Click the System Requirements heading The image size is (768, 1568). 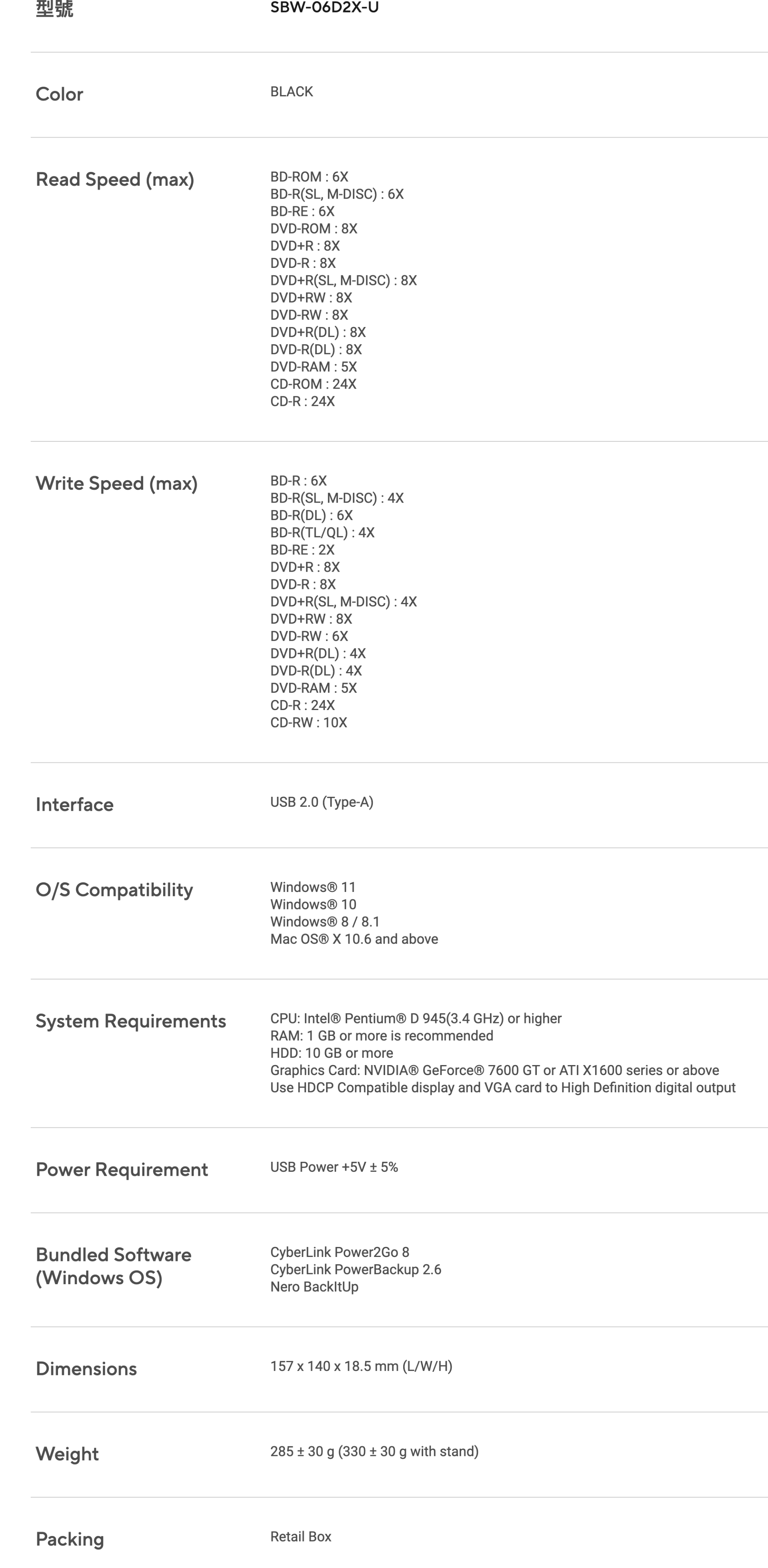130,1021
